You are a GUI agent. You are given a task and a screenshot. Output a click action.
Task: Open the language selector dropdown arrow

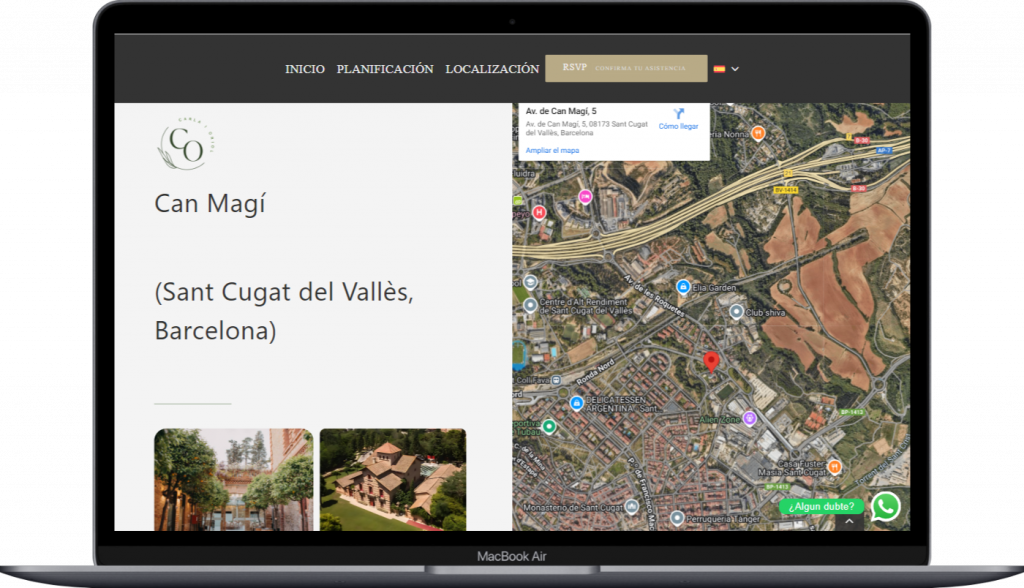tap(735, 69)
